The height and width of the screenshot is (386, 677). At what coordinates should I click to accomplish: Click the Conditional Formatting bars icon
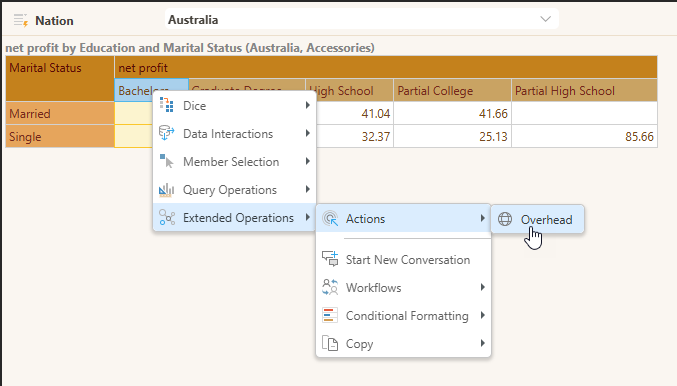[330, 315]
